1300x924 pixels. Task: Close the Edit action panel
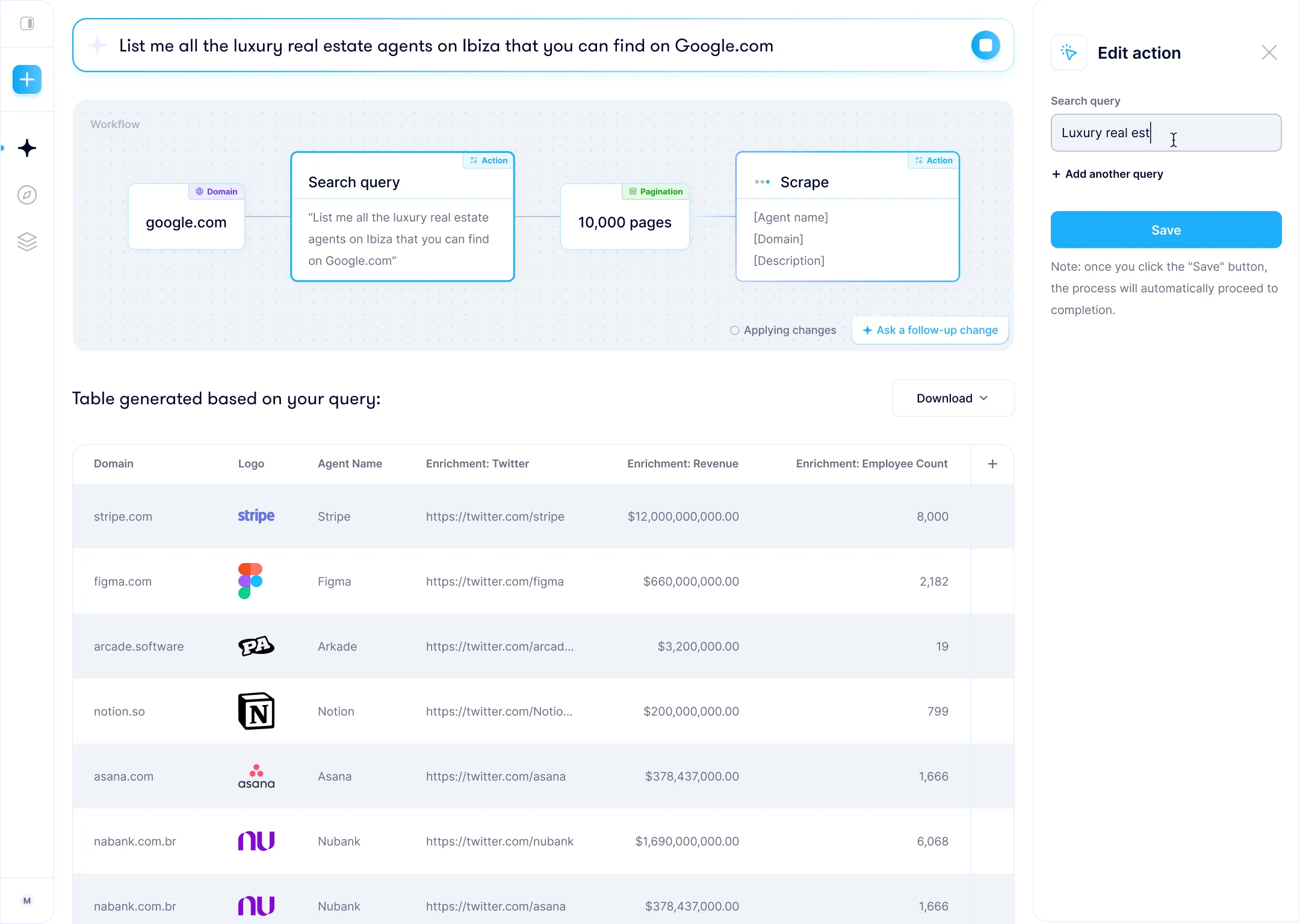coord(1269,53)
